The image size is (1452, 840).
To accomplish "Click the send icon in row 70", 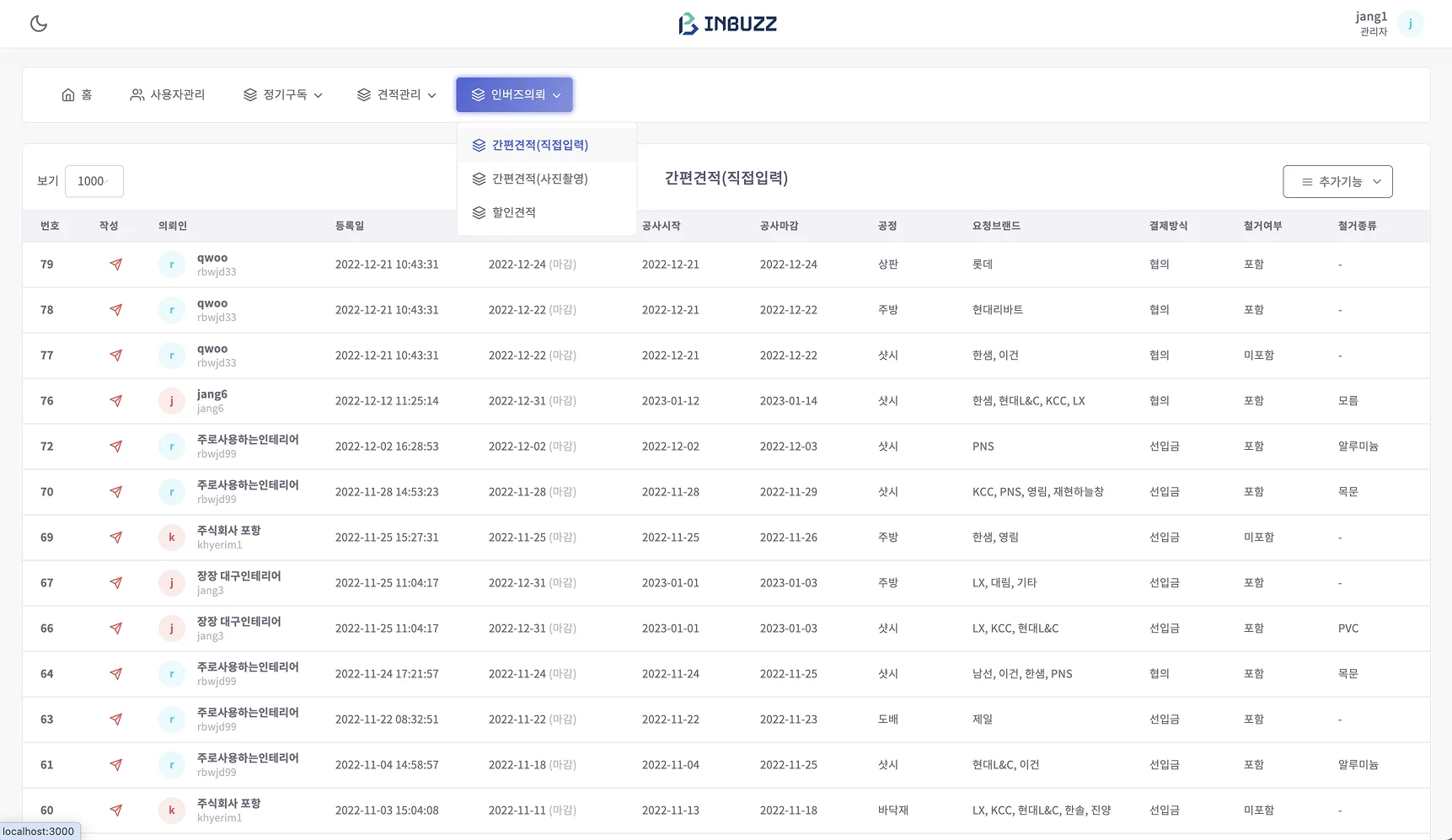I will (116, 492).
